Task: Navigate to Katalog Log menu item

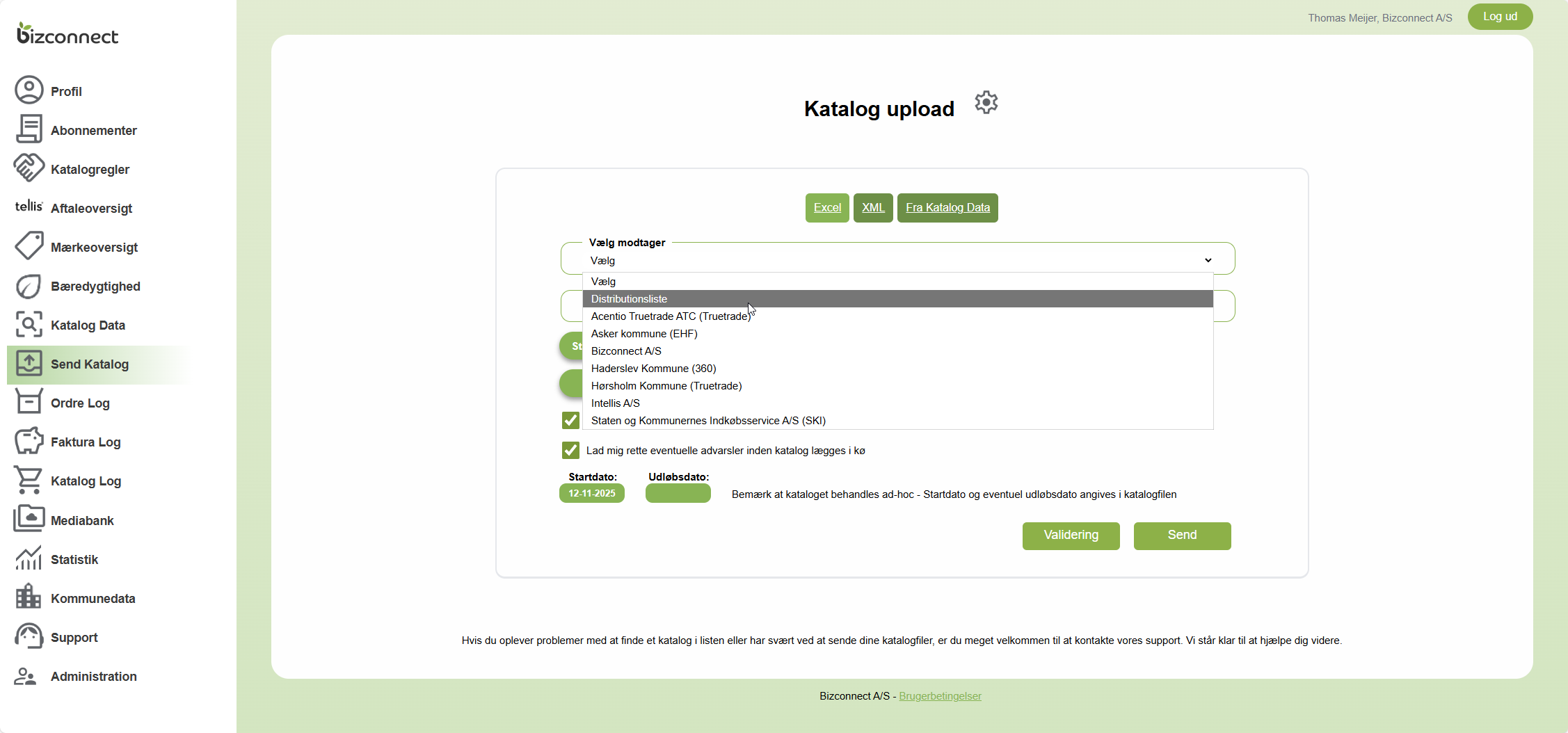Action: [x=86, y=481]
